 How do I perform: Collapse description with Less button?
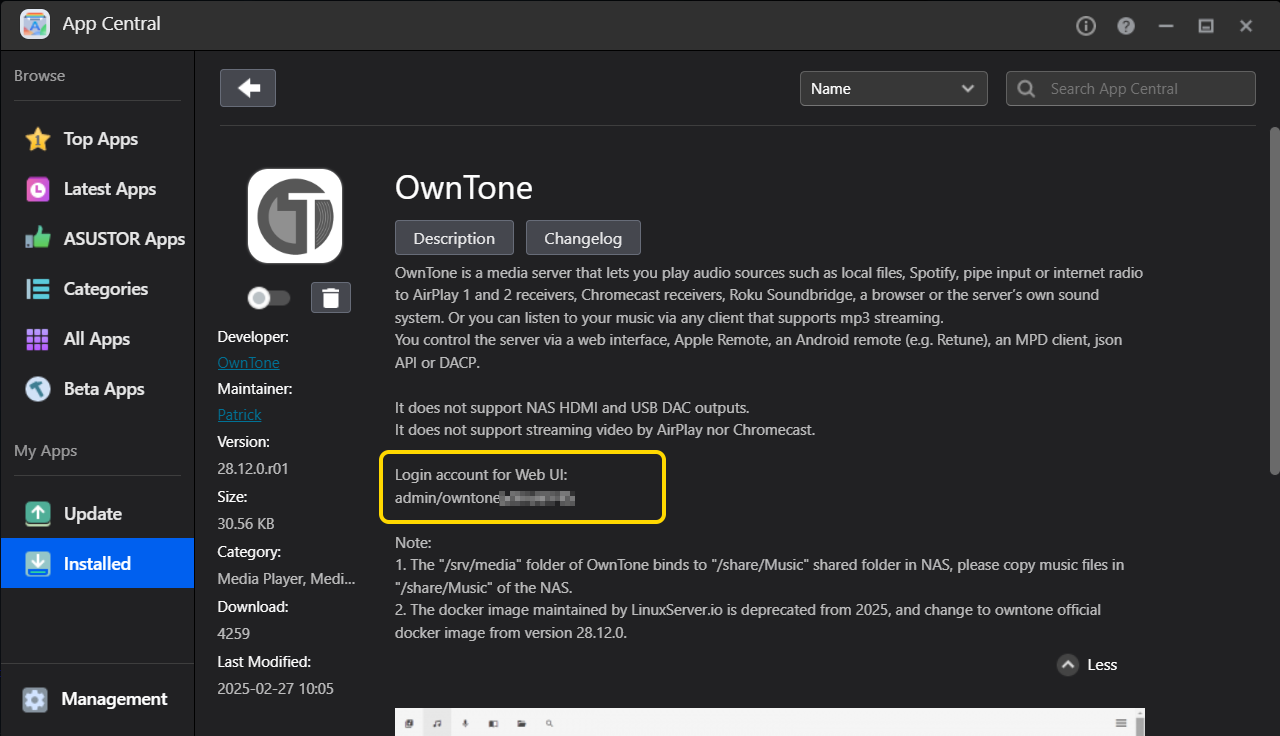tap(1087, 665)
